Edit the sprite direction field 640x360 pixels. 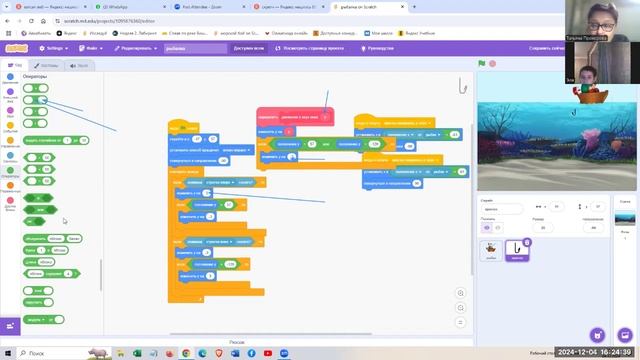point(593,228)
